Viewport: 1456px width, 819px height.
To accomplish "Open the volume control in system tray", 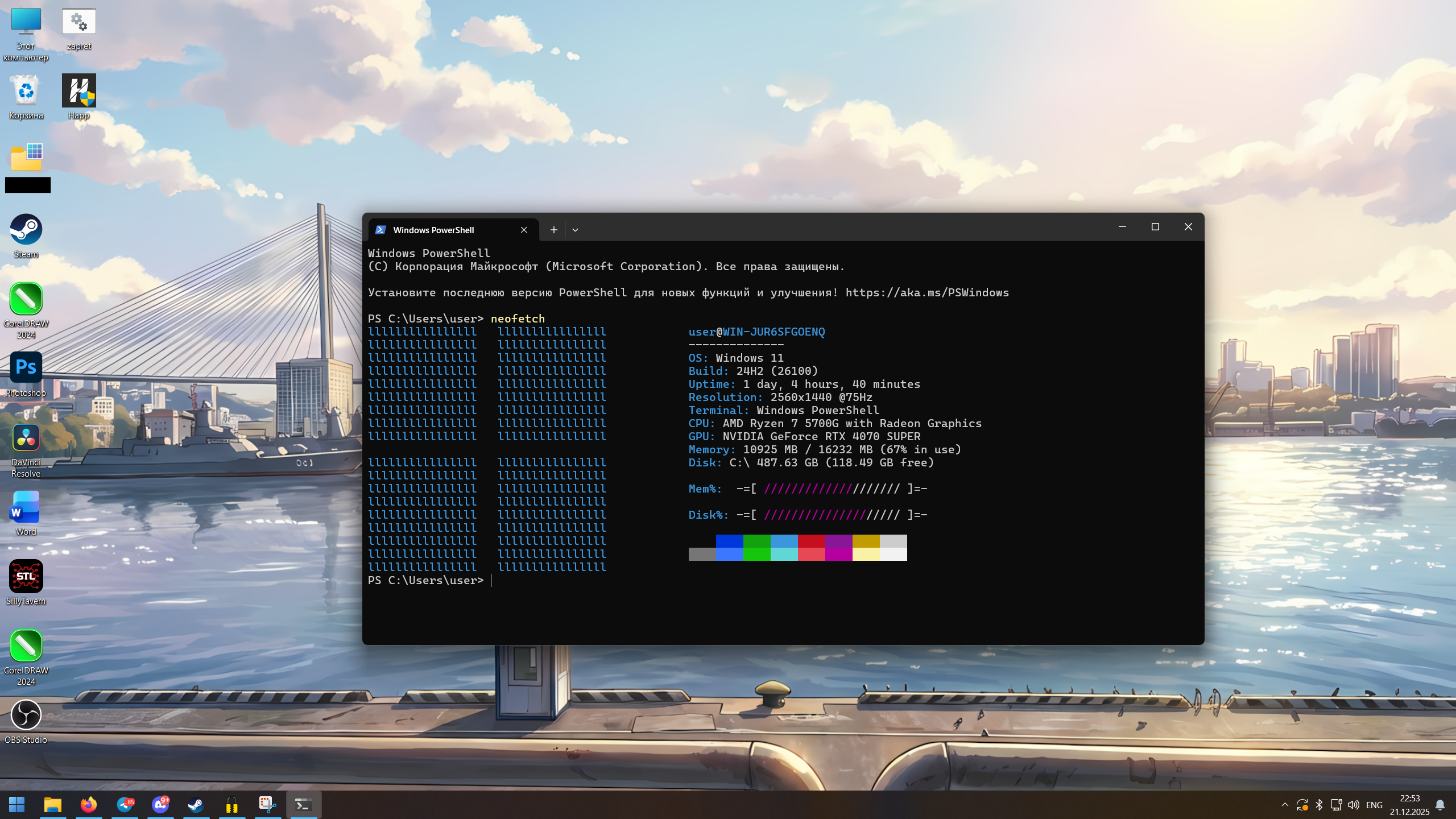I will [1353, 805].
